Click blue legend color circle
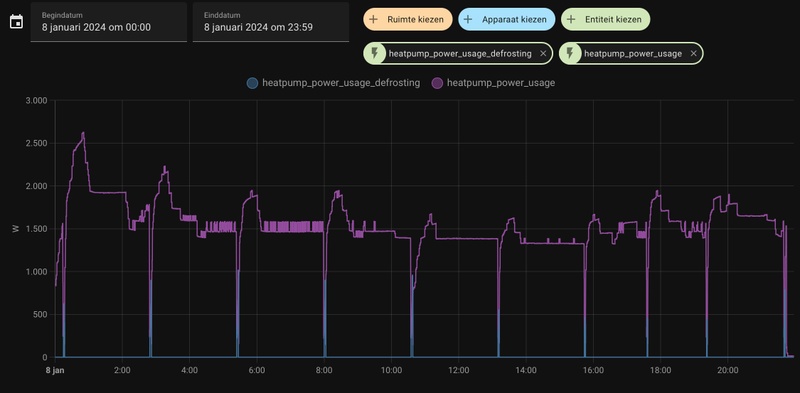The image size is (800, 393). click(x=252, y=83)
